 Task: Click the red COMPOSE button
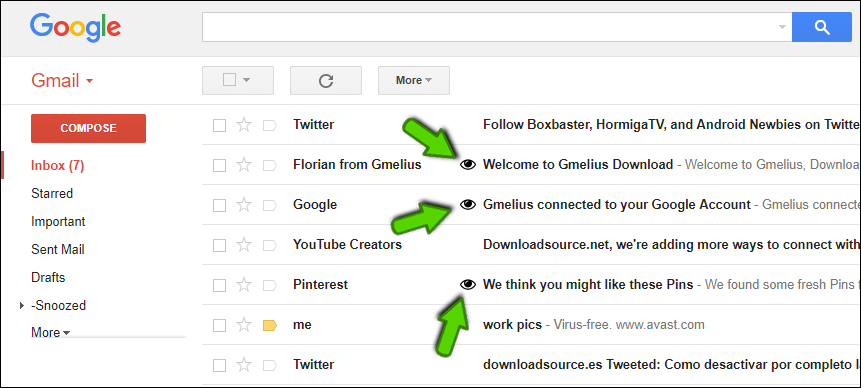88,128
